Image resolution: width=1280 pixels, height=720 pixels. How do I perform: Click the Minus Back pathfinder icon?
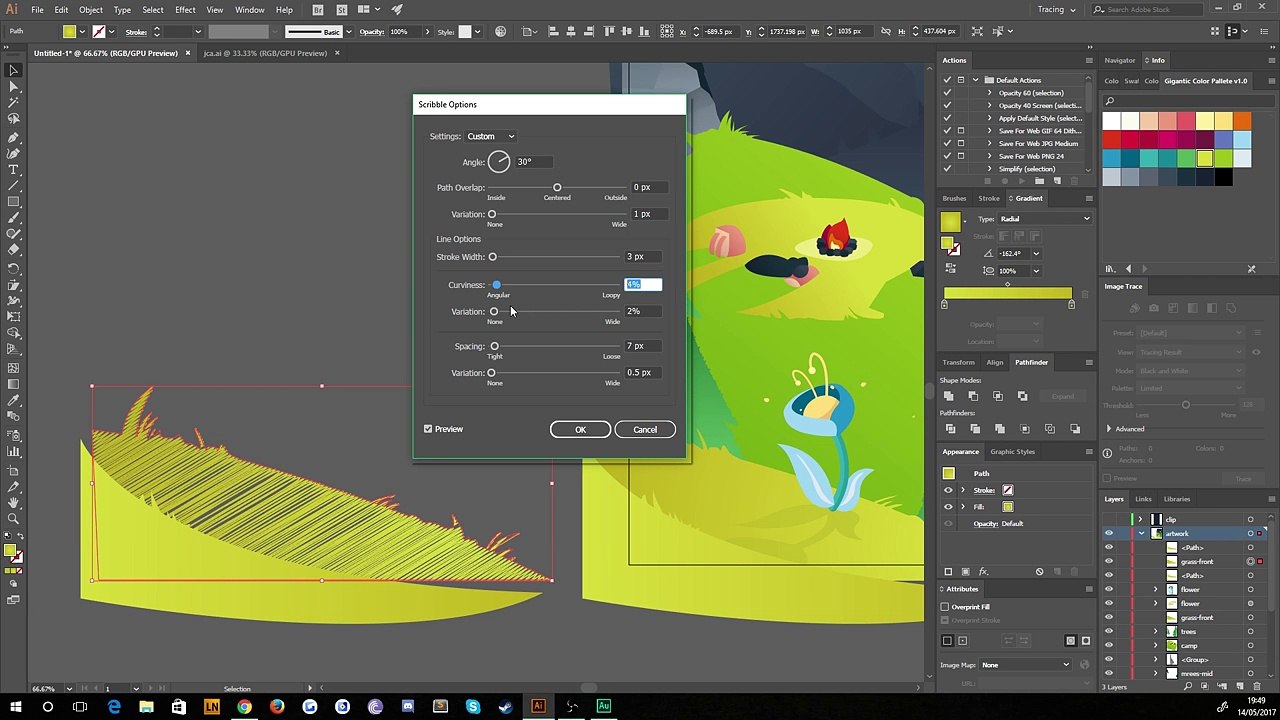pos(1075,429)
